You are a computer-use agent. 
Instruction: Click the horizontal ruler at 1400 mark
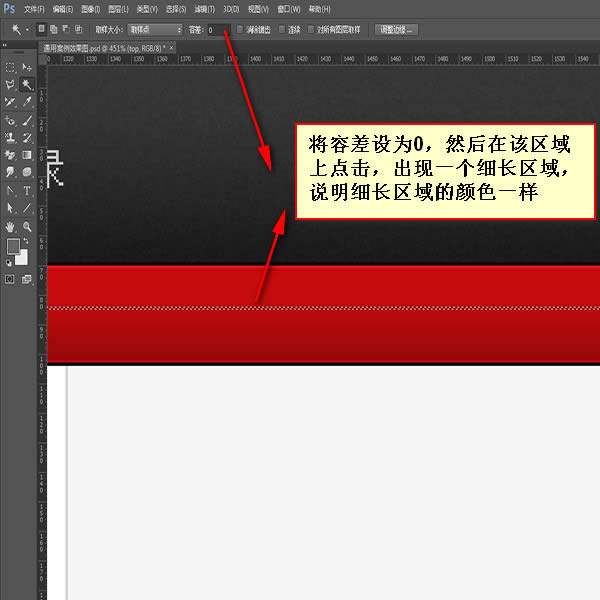(x=255, y=59)
